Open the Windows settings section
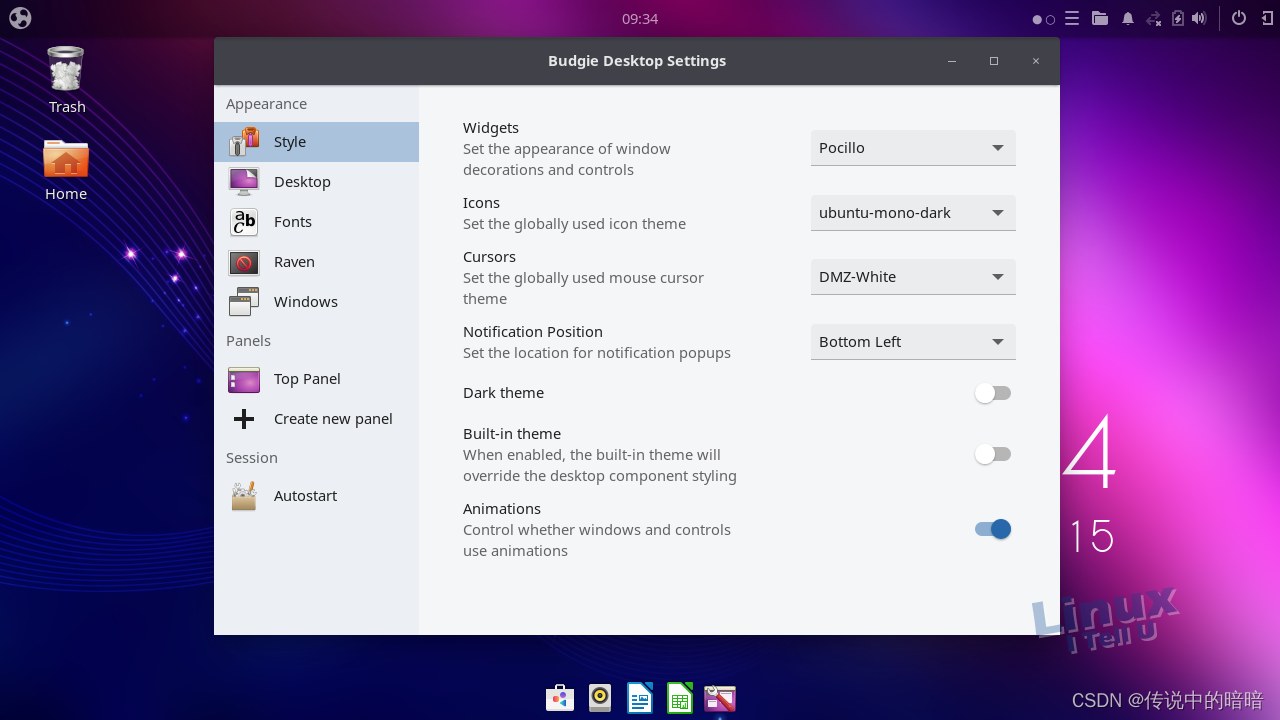 (316, 302)
